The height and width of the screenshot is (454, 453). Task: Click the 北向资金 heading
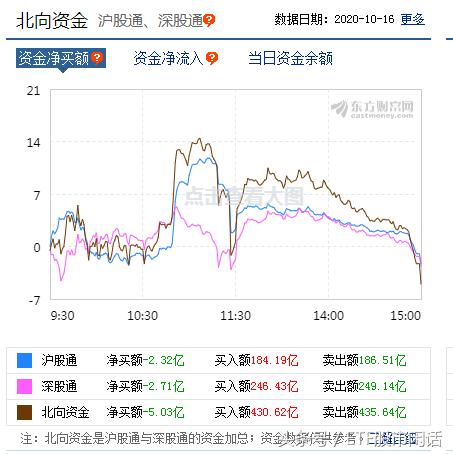click(x=52, y=21)
